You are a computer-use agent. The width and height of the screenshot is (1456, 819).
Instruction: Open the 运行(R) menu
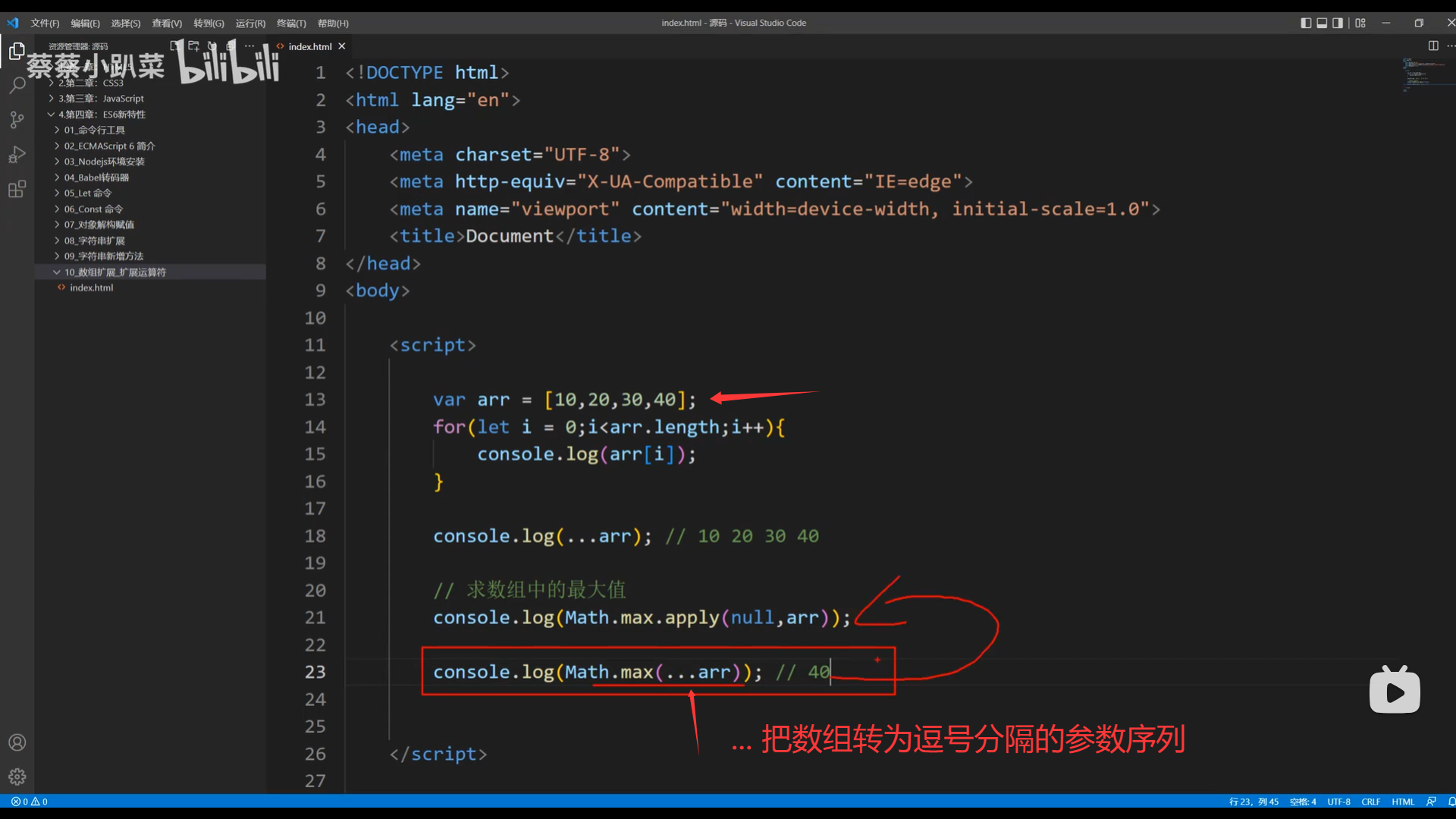tap(250, 24)
